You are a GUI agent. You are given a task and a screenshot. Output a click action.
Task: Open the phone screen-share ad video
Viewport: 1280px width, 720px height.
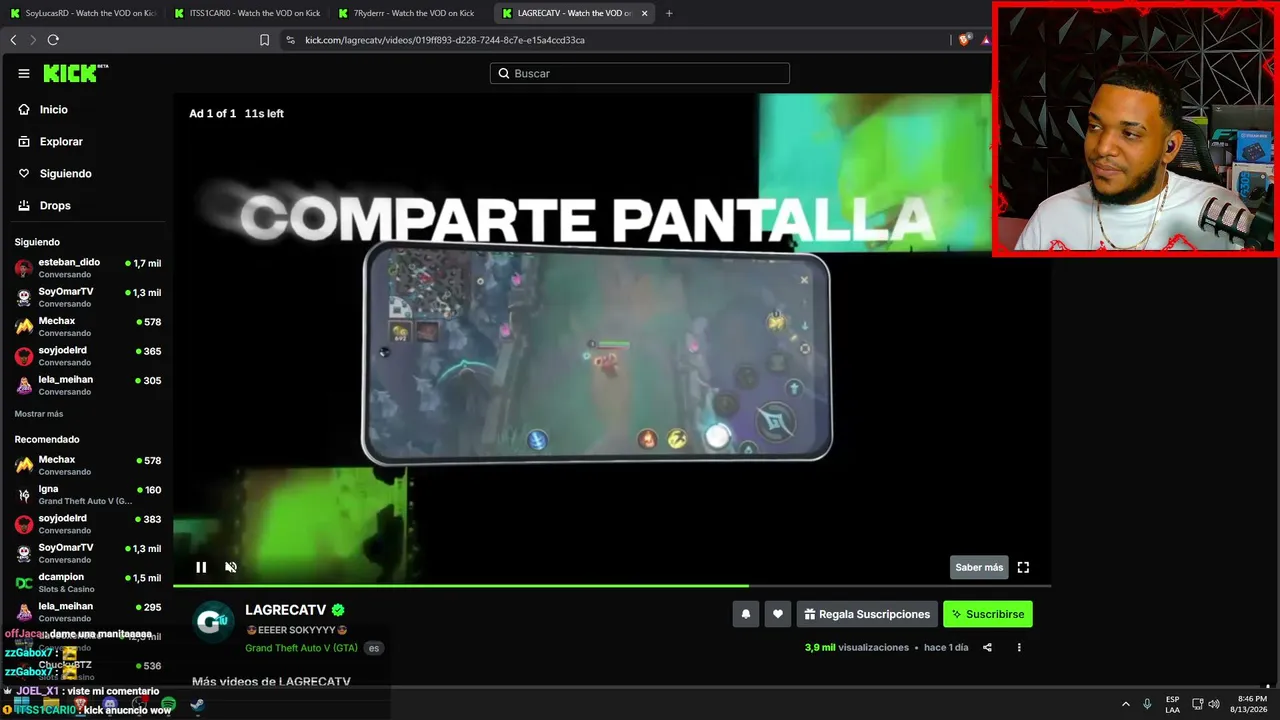pyautogui.click(x=596, y=354)
